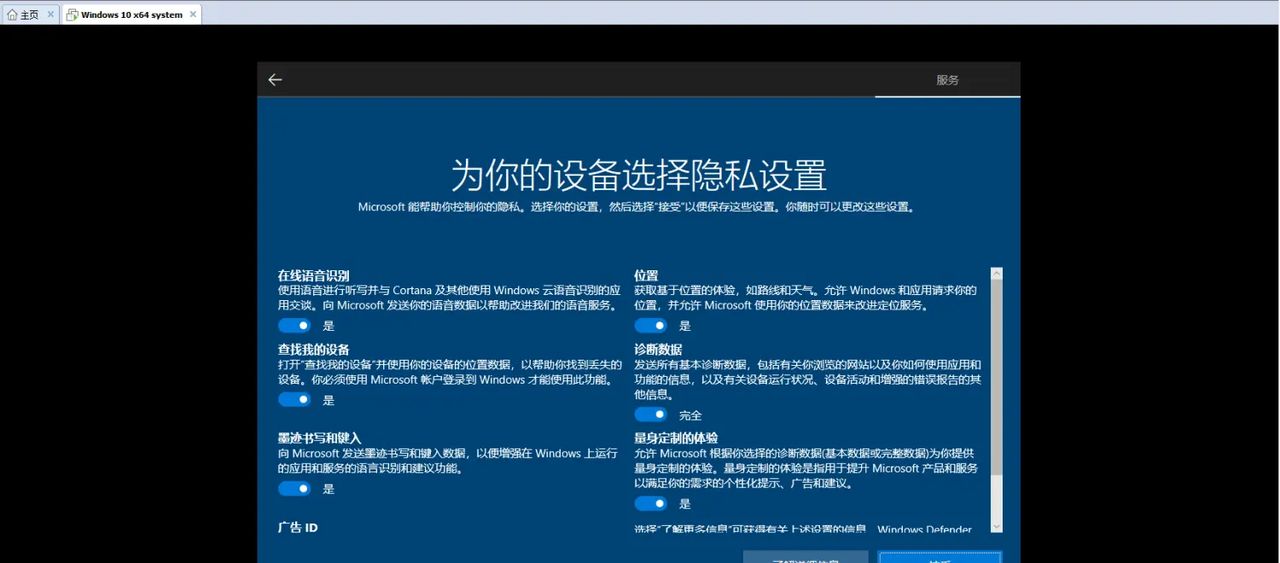Click the title 为你的设备选择隐私设置
This screenshot has height=563, width=1280.
point(638,174)
